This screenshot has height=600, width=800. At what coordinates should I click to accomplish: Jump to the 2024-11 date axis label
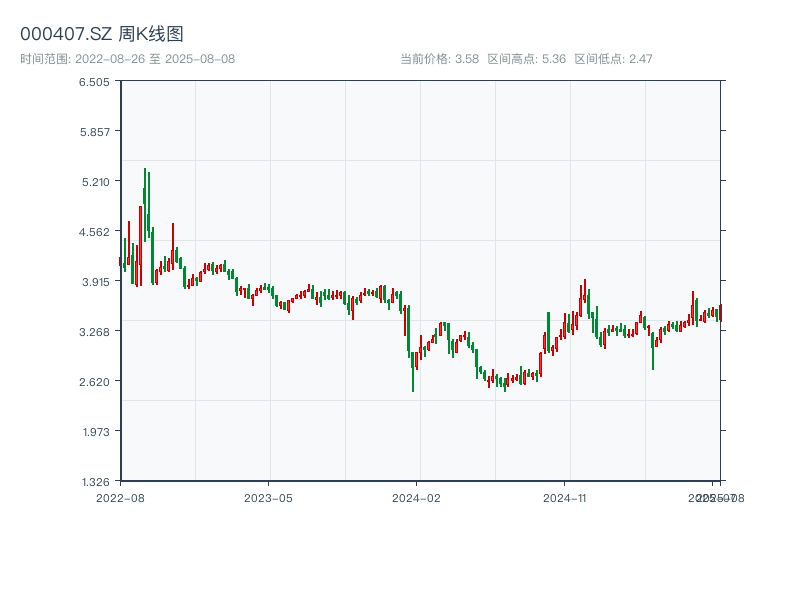565,497
